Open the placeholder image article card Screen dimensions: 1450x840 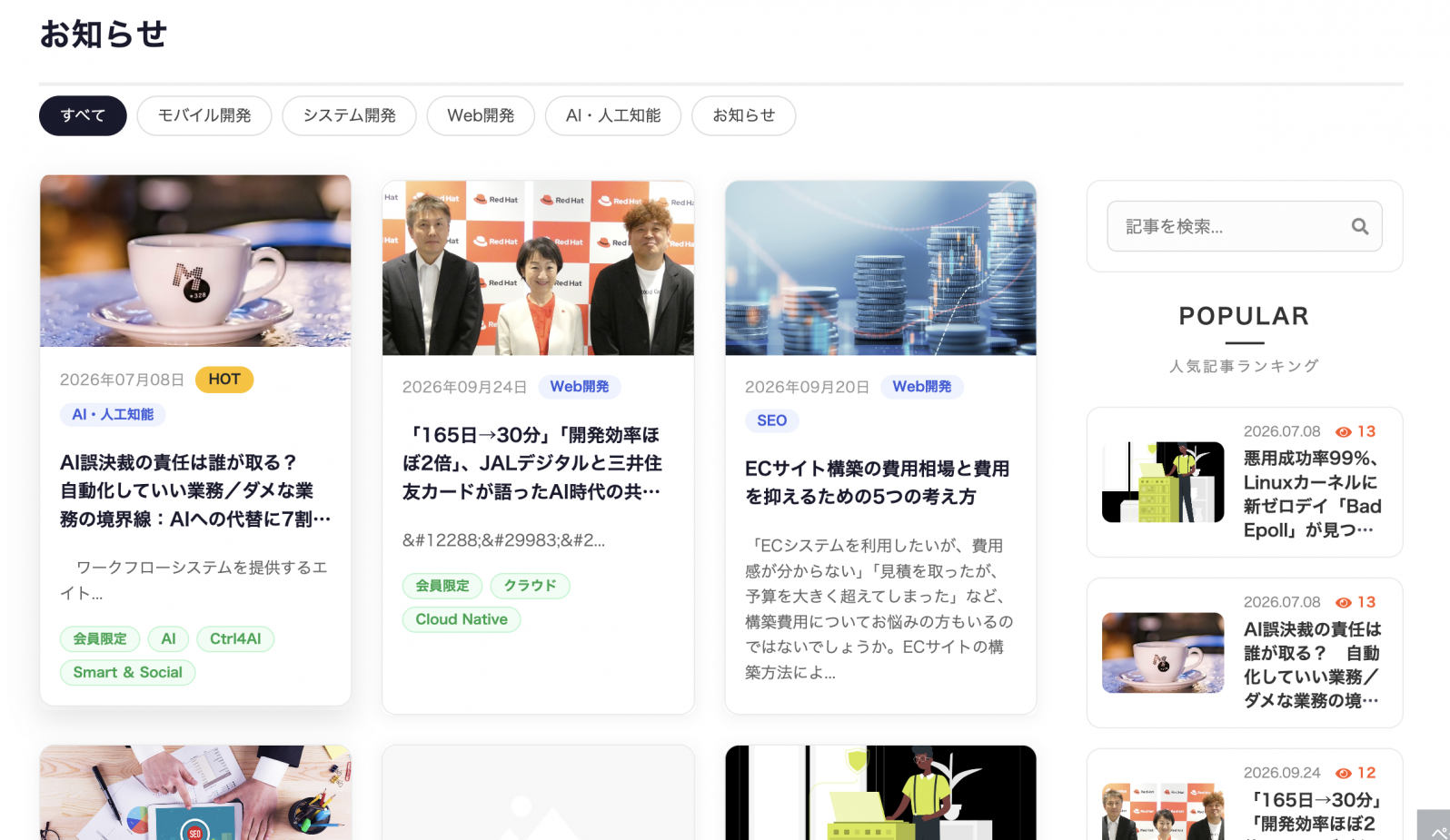click(538, 793)
